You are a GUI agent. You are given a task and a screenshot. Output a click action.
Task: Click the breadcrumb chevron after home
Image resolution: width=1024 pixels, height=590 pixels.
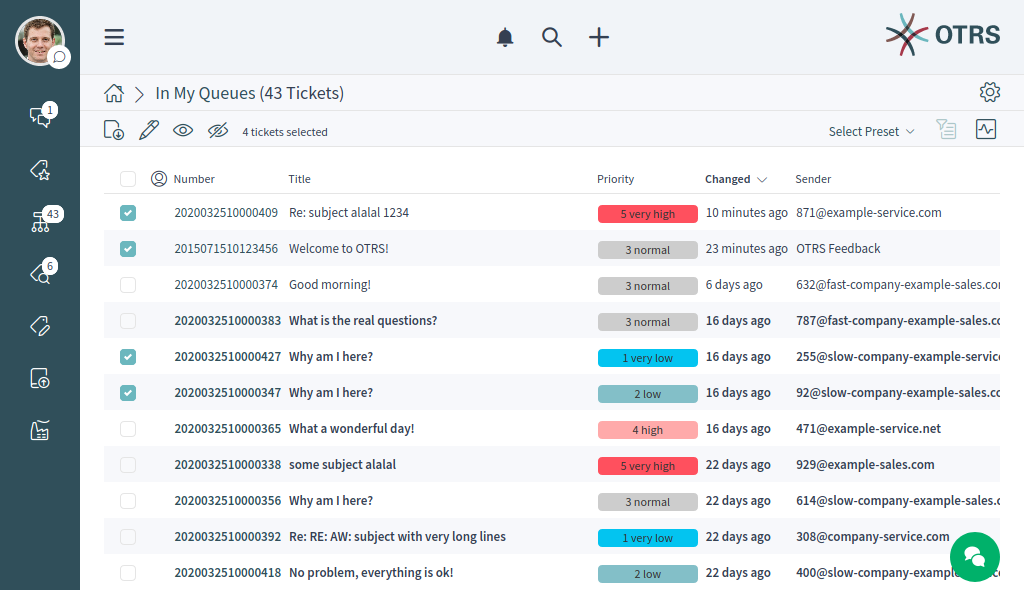[140, 94]
